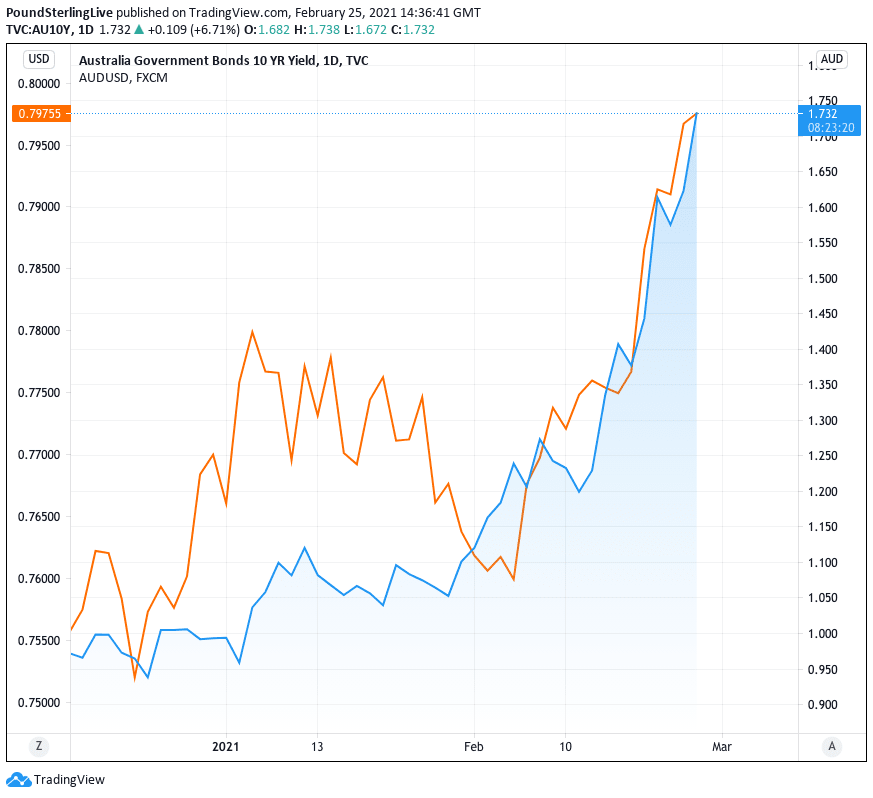Click the AUDUSD, FXCM series legend
Viewport: 873px width, 798px height.
point(123,77)
